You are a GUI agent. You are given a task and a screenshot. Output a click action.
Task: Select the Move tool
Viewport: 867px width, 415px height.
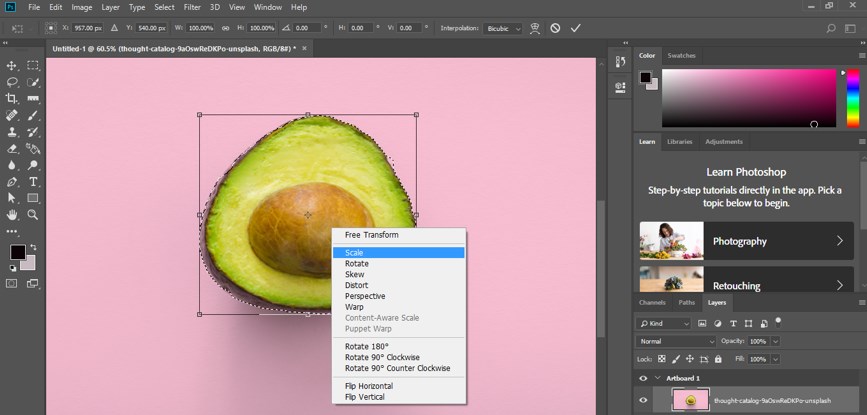[x=11, y=66]
